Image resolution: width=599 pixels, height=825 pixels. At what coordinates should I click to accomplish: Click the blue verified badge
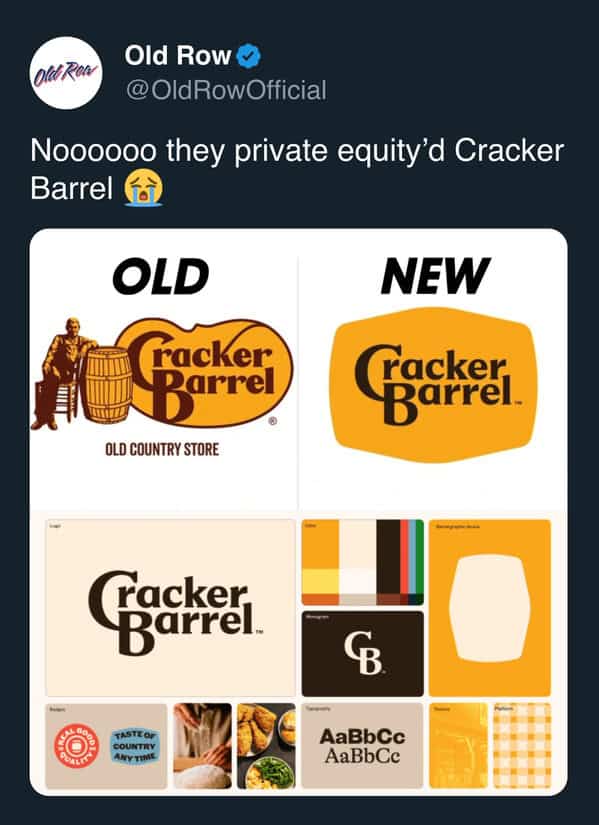(x=248, y=56)
